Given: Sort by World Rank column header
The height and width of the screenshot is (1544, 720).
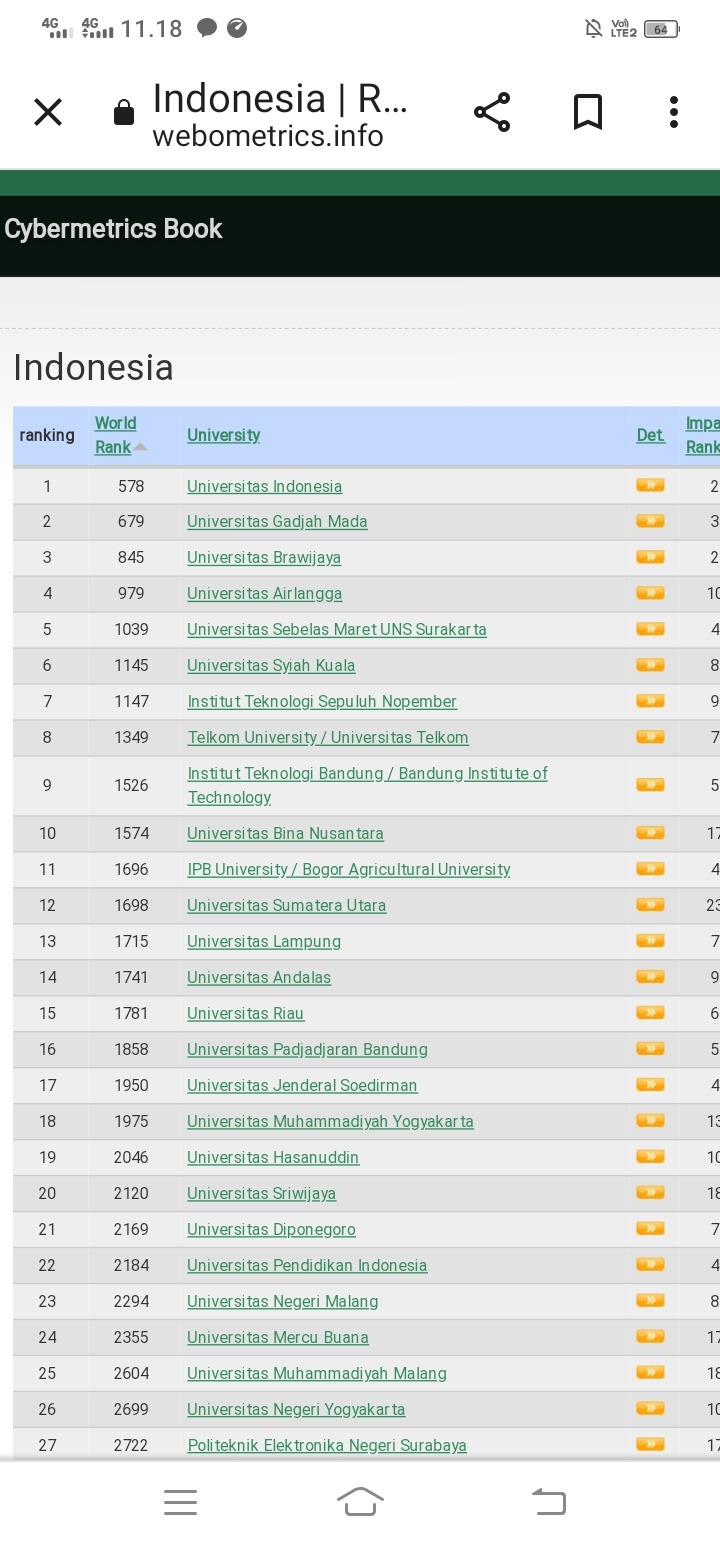Looking at the screenshot, I should click(x=120, y=435).
